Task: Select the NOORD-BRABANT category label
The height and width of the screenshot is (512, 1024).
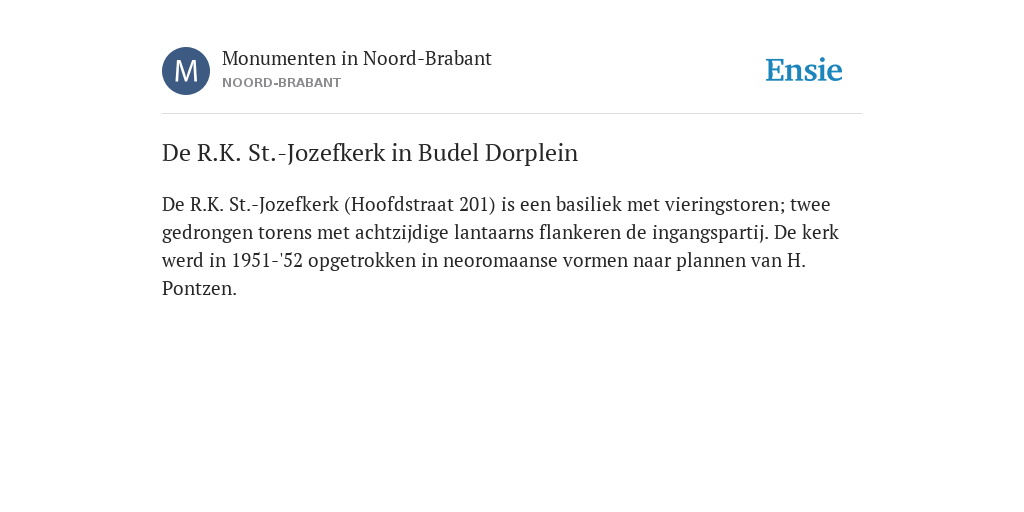Action: [281, 83]
